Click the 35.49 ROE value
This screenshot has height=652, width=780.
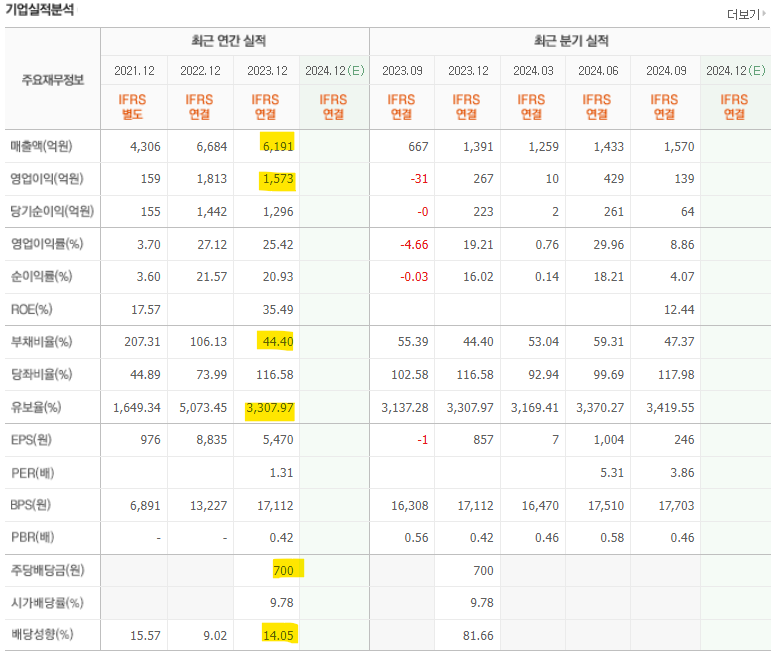[x=278, y=309]
